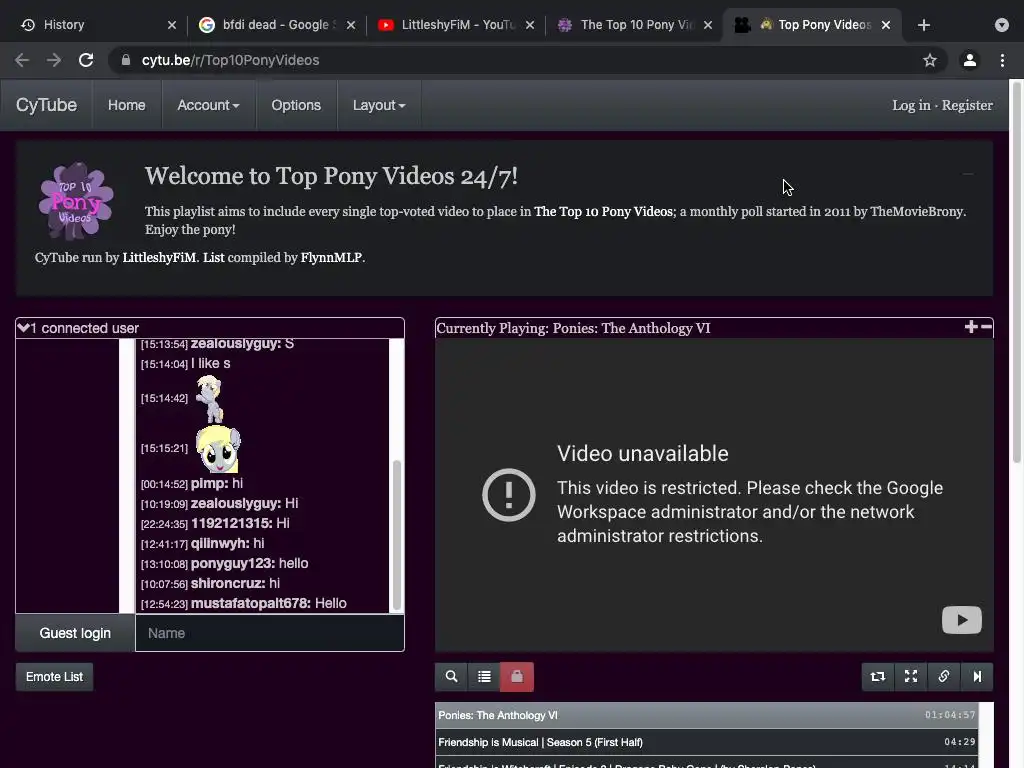Viewport: 1024px width, 768px height.
Task: Open the Home menu item
Action: click(127, 105)
